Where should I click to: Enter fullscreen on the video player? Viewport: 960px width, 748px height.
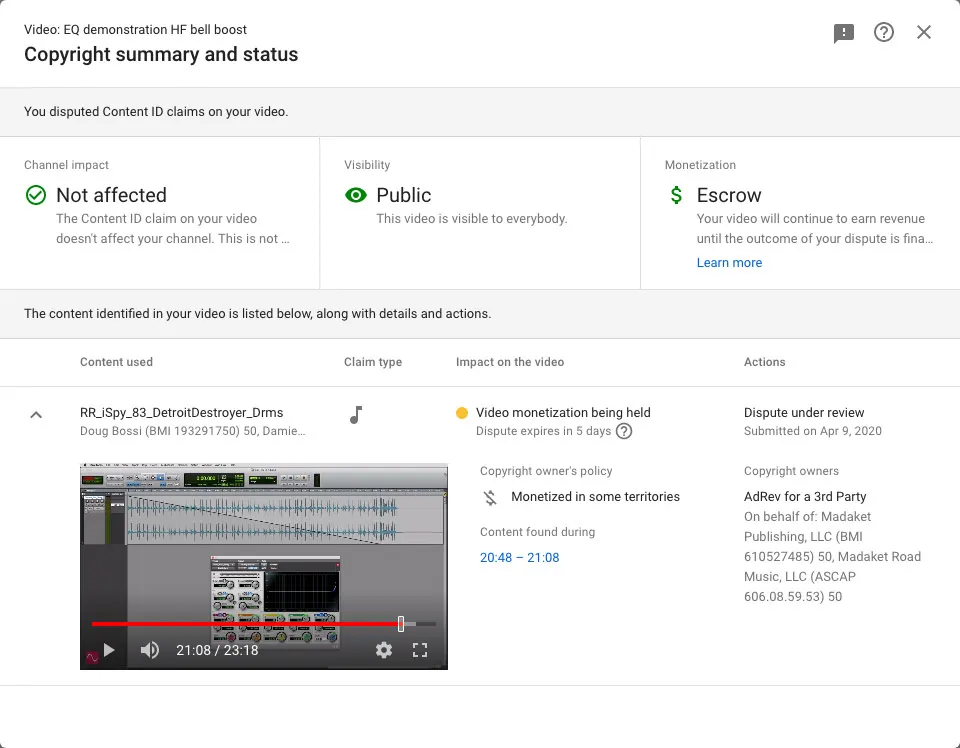click(420, 650)
